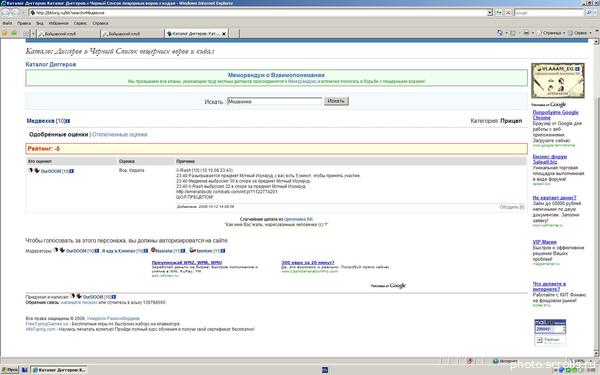This screenshot has width=600, height=375.
Task: Click info icon after OurDOOM in footer credits
Action: pyautogui.click(x=114, y=297)
